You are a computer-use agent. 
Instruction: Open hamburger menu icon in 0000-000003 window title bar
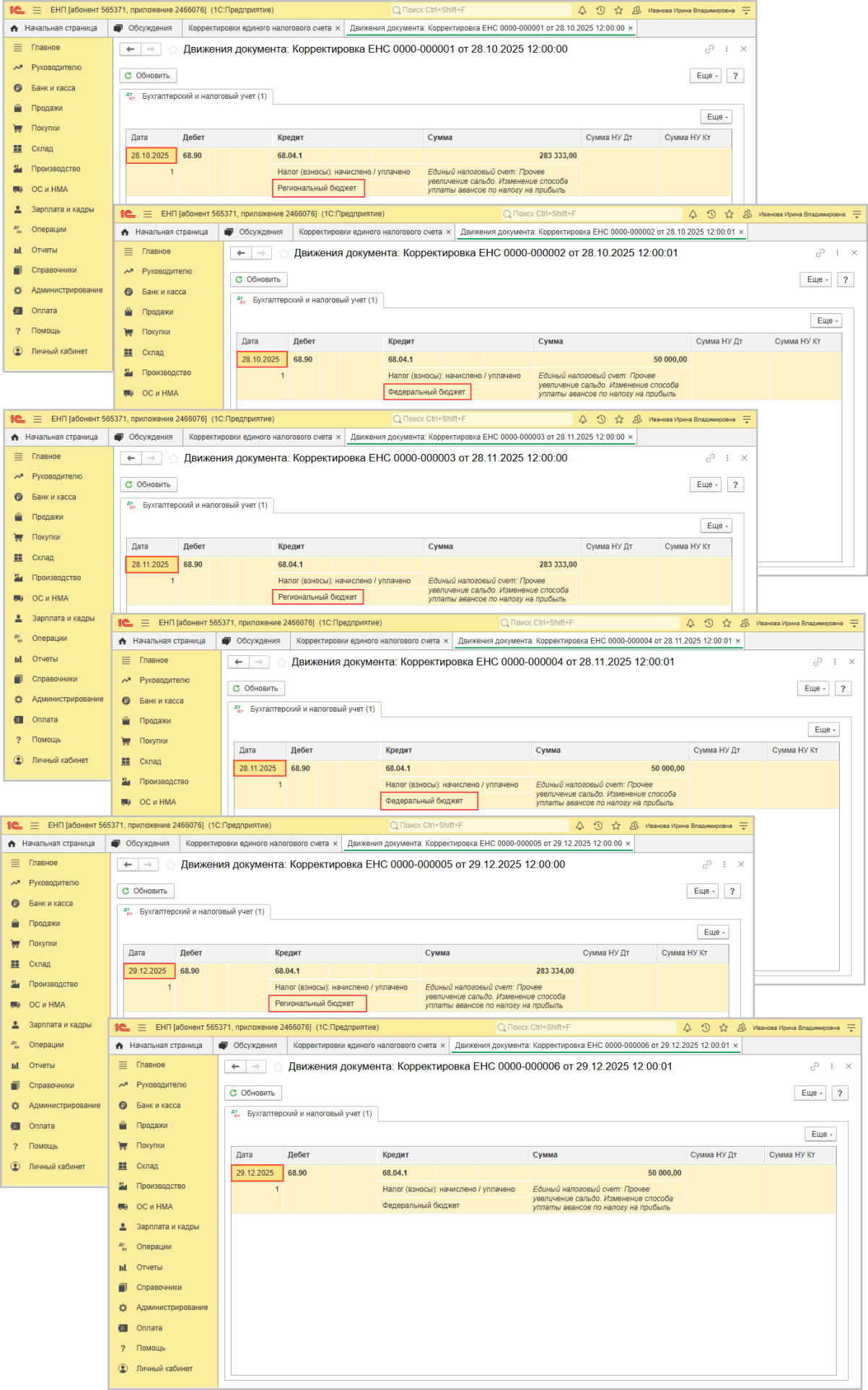pos(38,419)
